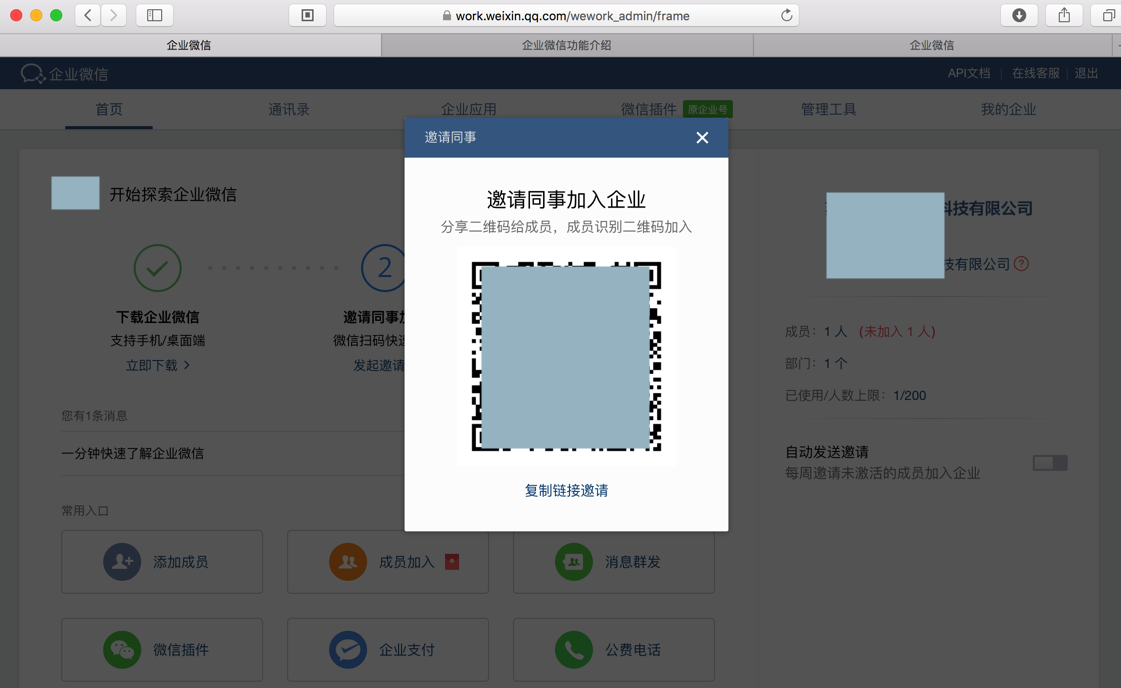Screen dimensions: 1121x688
Task: Open the 企业应用 navigation tab
Action: [x=468, y=109]
